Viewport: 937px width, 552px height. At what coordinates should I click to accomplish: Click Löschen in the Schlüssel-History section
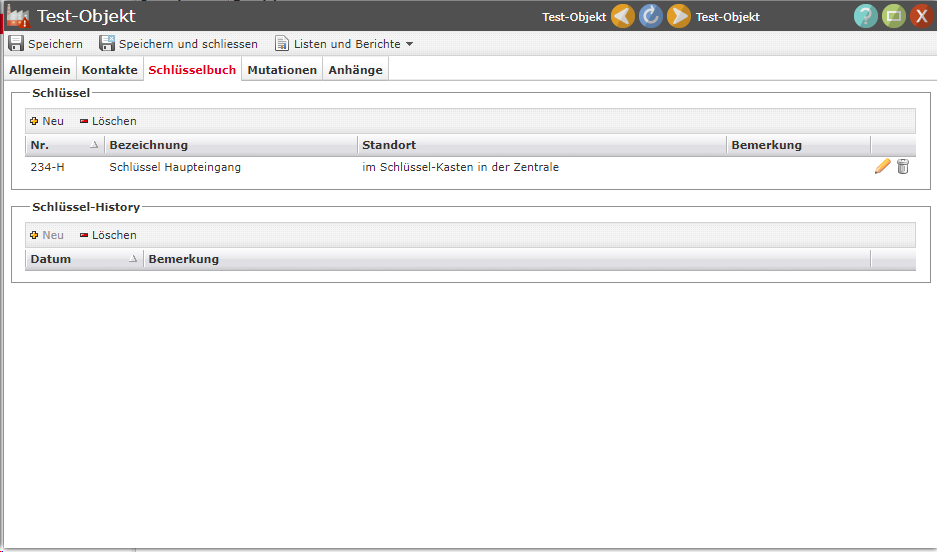click(108, 235)
